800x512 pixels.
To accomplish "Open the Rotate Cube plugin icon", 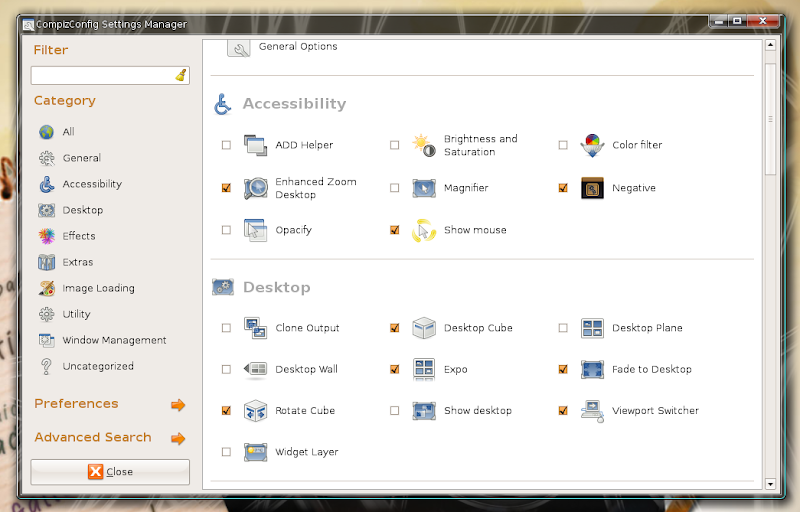I will point(255,411).
